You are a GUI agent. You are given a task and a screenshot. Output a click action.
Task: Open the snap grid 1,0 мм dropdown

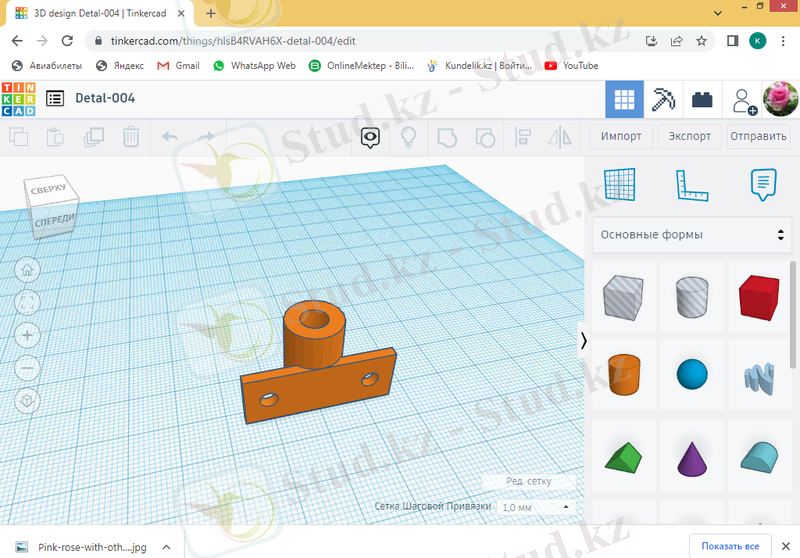click(537, 507)
